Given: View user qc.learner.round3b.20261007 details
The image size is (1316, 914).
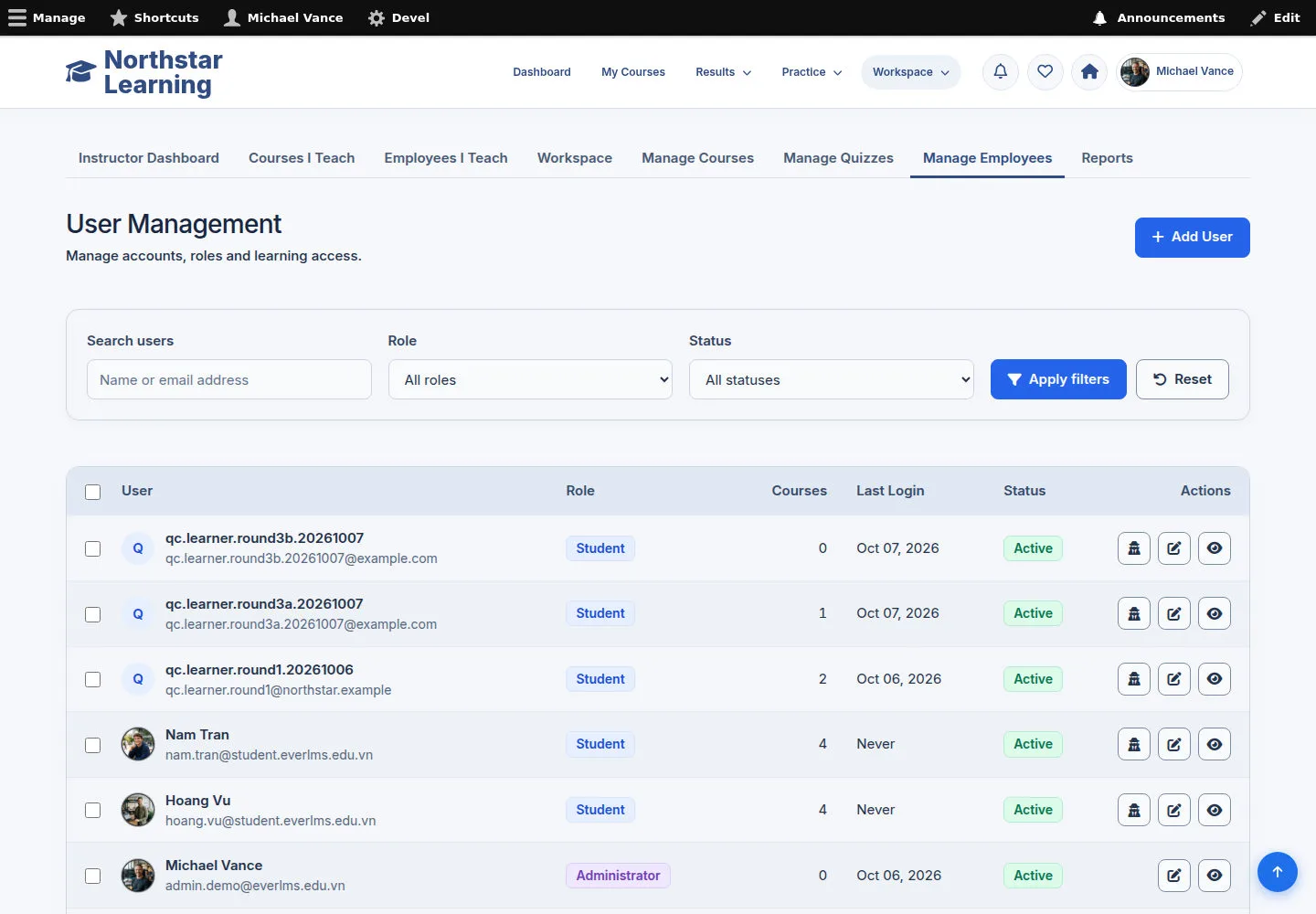Looking at the screenshot, I should click(1215, 548).
